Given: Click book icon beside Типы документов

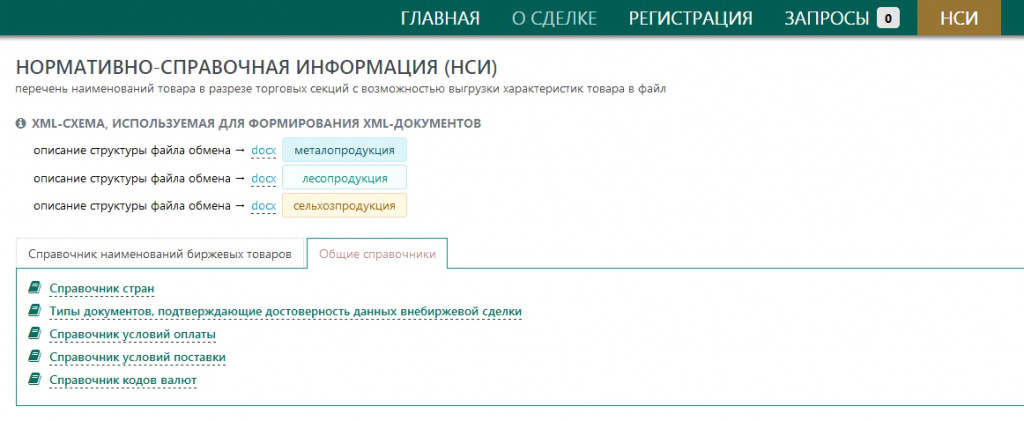Looking at the screenshot, I should point(35,311).
